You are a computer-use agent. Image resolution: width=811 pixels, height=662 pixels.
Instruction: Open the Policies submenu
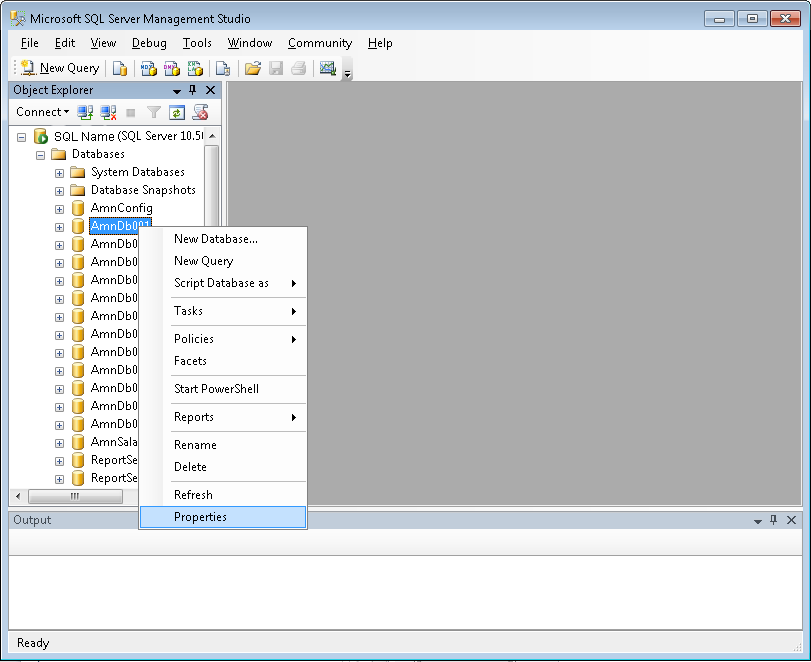223,339
